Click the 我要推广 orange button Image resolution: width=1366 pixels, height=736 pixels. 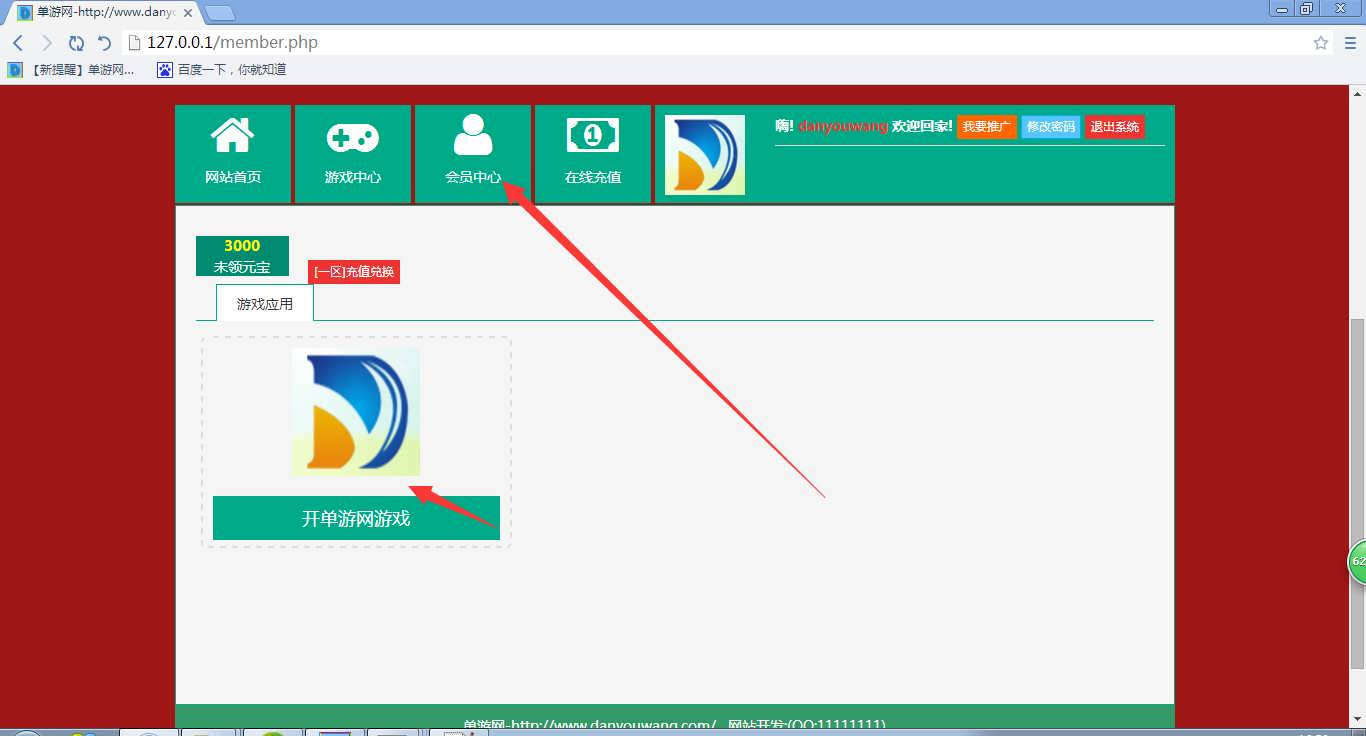(986, 127)
